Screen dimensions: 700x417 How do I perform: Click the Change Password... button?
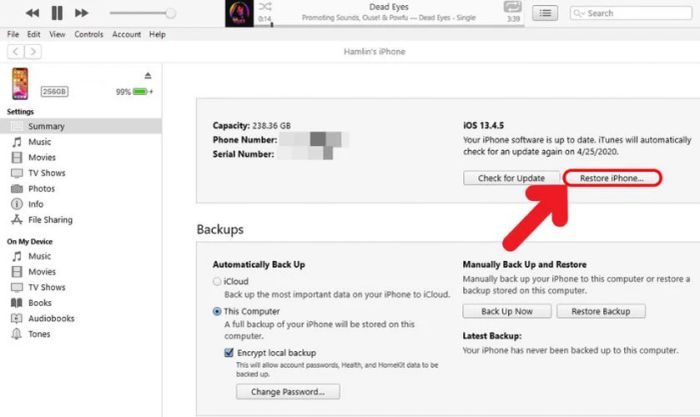point(288,392)
